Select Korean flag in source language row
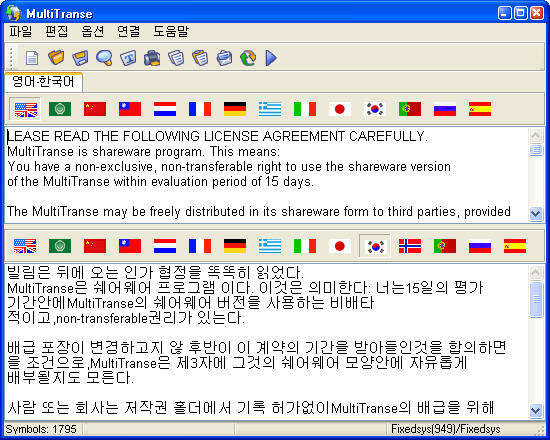 [375, 109]
